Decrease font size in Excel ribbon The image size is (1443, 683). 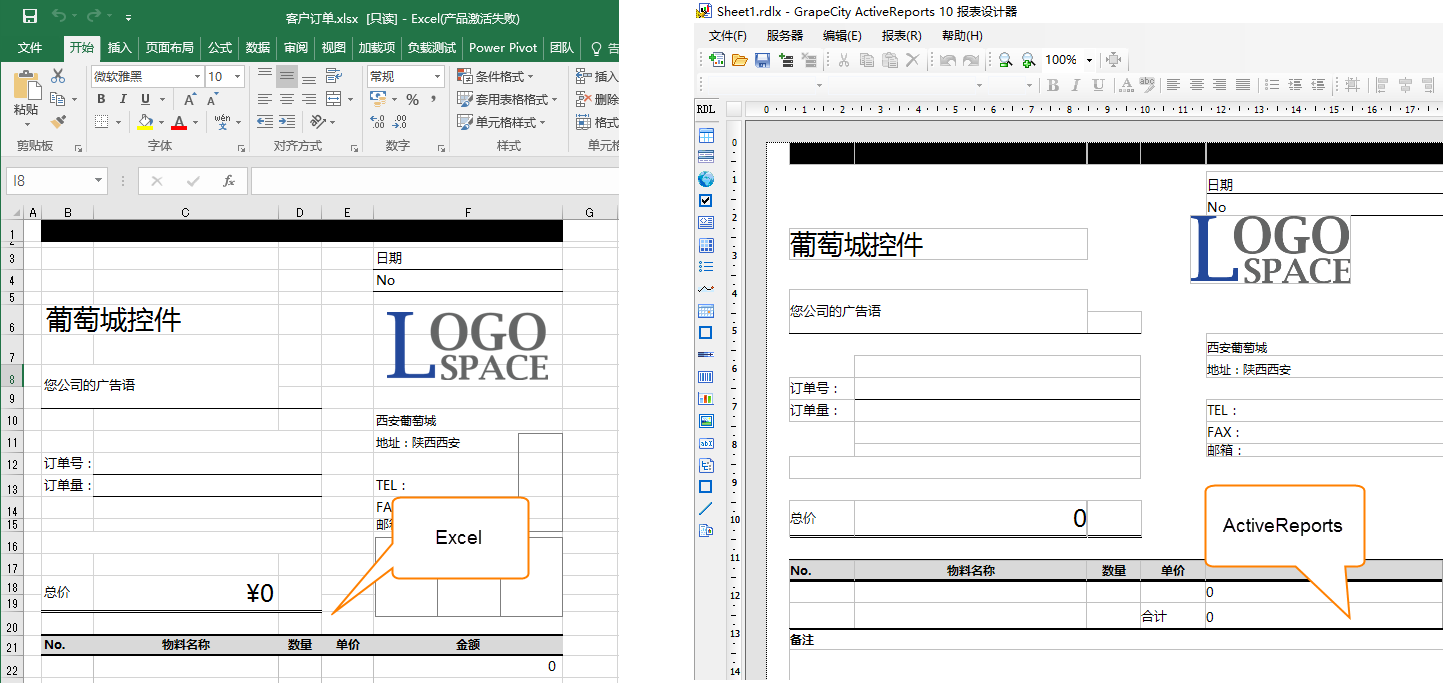213,99
